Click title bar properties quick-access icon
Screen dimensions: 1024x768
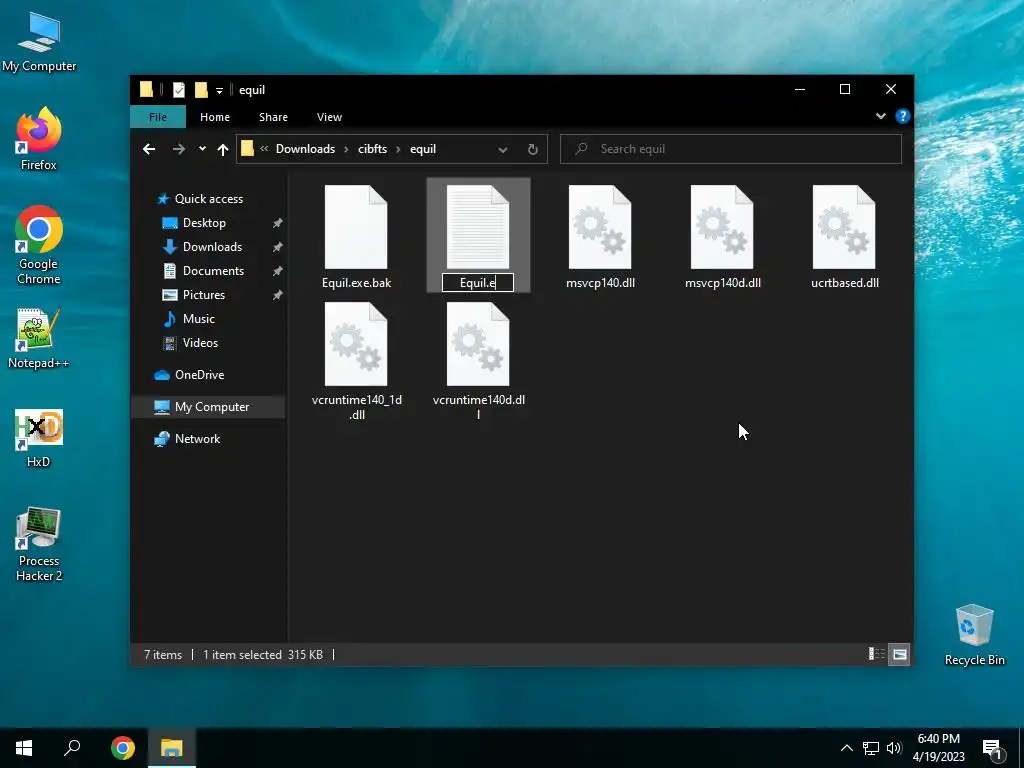(178, 90)
